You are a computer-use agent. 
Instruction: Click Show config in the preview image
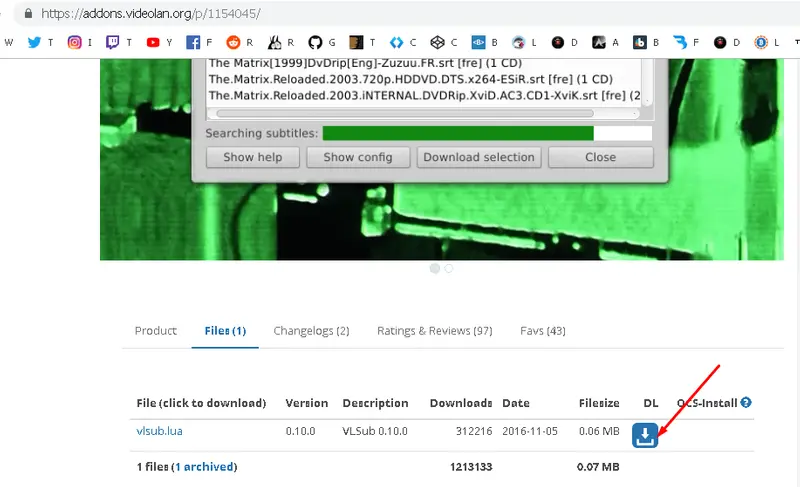[x=358, y=157]
